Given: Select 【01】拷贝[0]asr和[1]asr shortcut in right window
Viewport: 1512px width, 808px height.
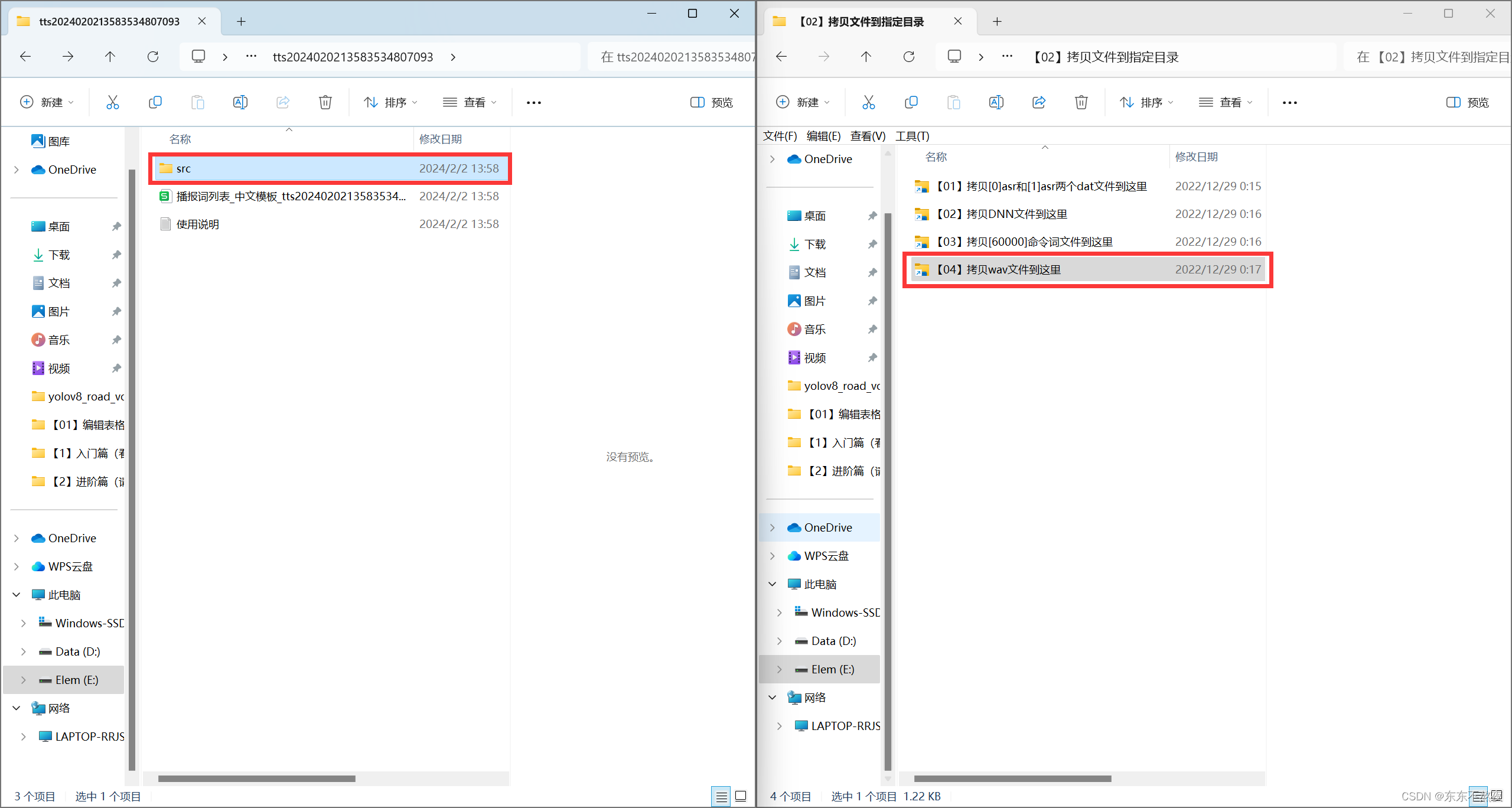Looking at the screenshot, I should coord(1087,186).
